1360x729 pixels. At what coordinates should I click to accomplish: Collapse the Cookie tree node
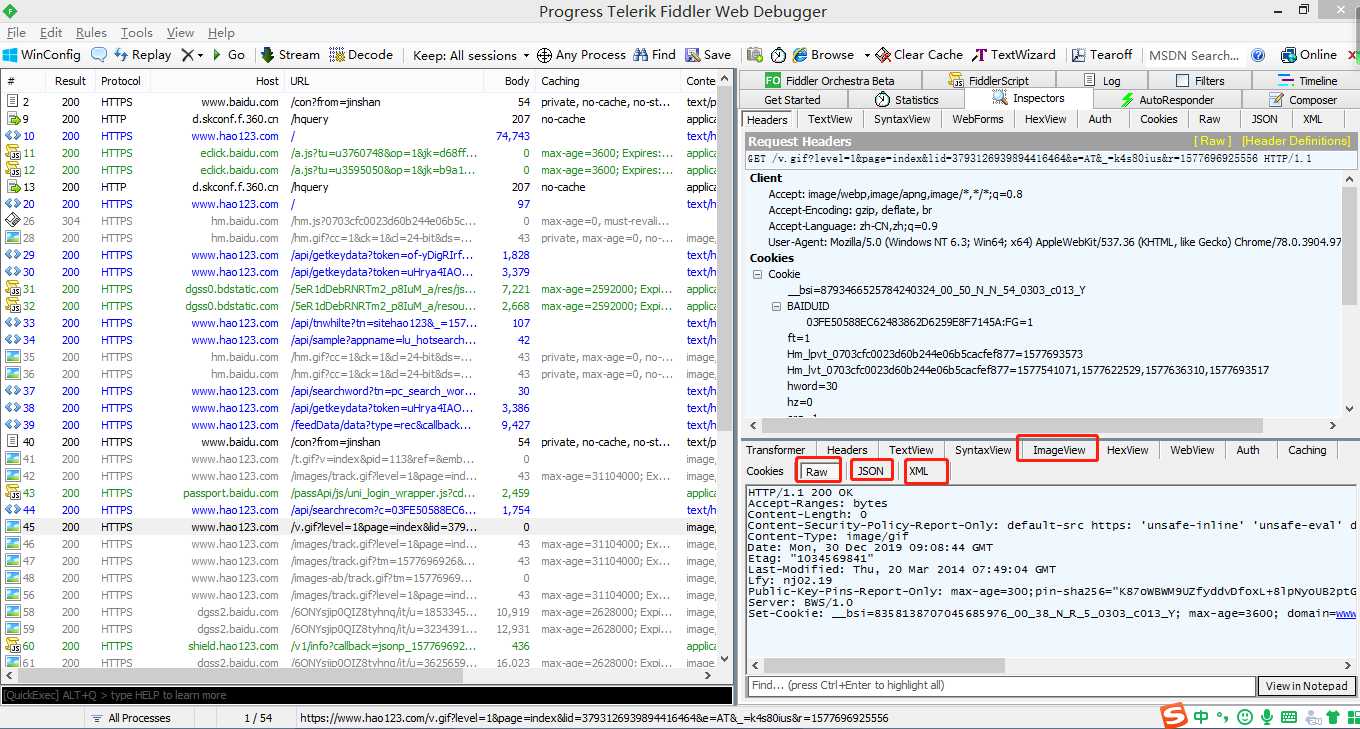click(759, 274)
